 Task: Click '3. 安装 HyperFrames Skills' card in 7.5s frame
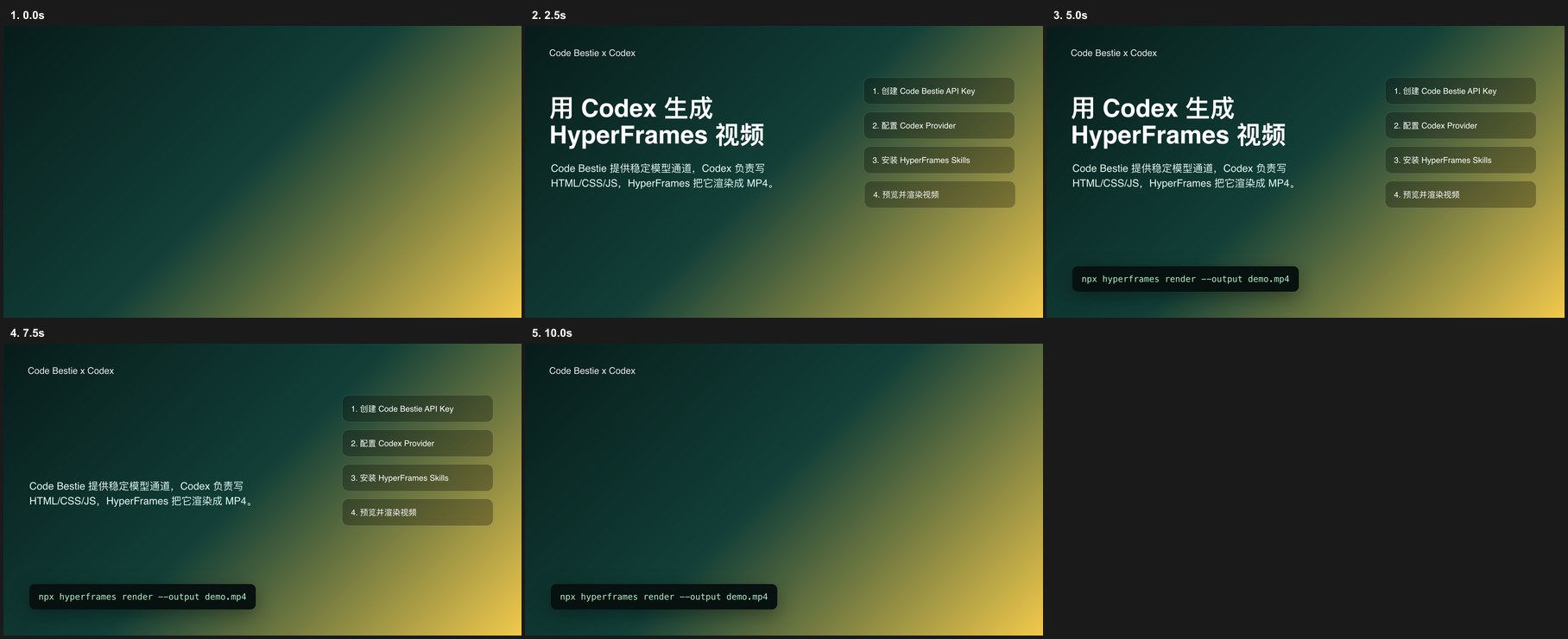418,478
